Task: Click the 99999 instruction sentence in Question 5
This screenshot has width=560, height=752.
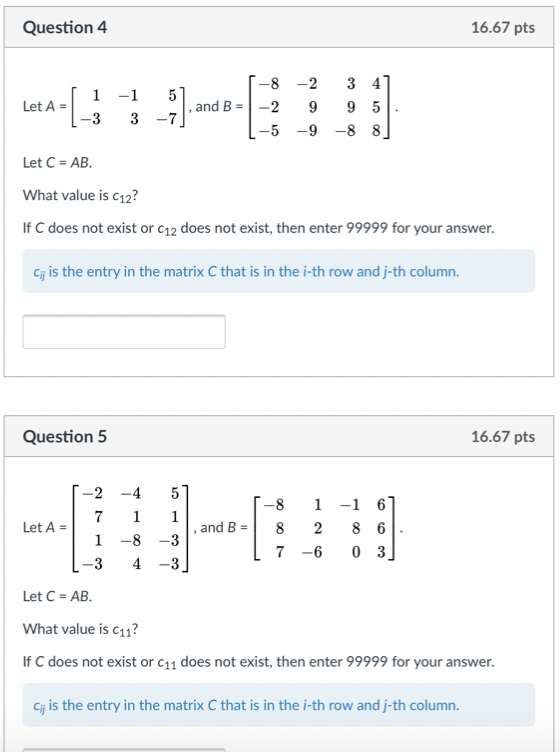Action: (x=258, y=662)
